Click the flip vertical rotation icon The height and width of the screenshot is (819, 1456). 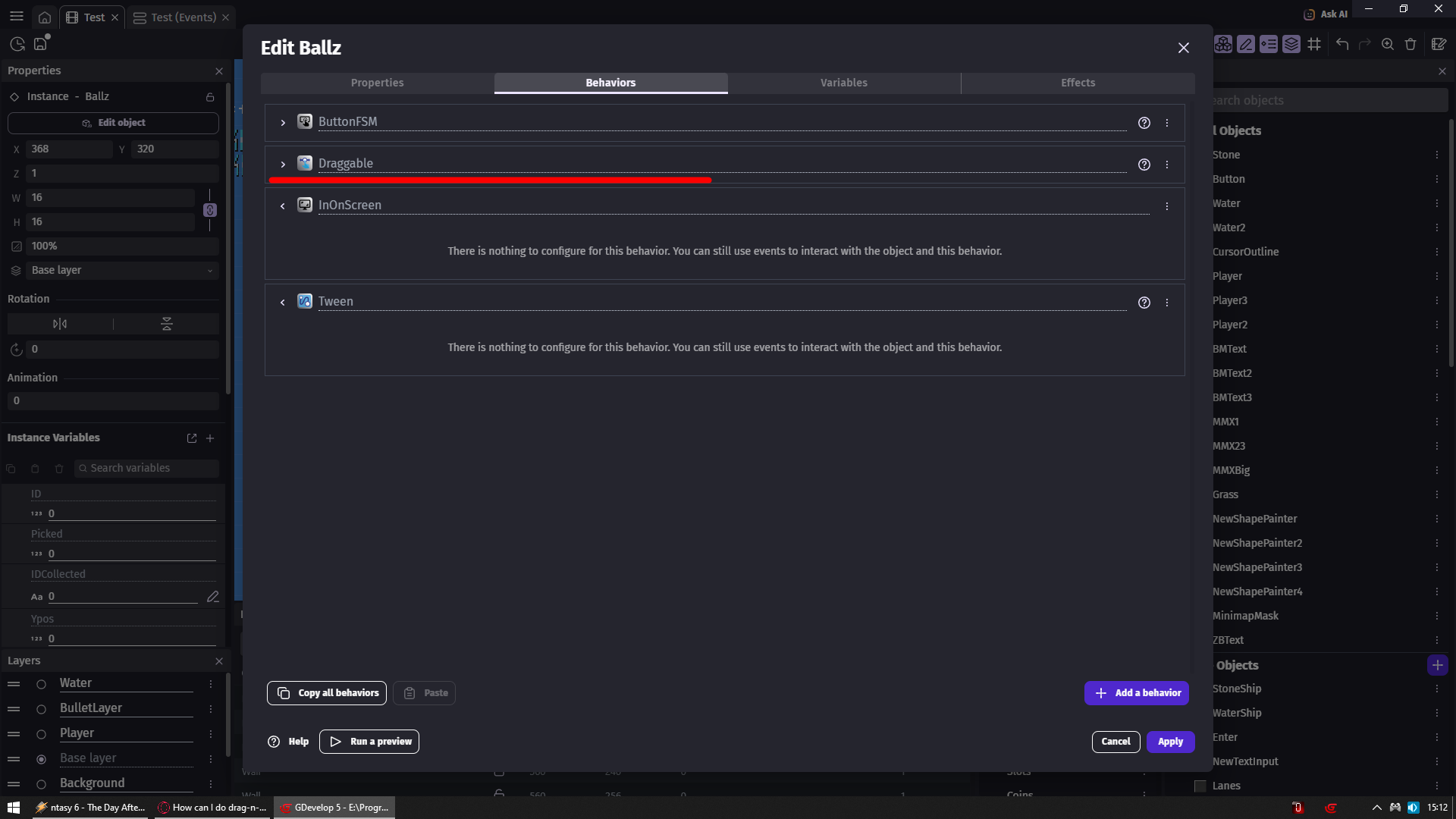[x=167, y=324]
